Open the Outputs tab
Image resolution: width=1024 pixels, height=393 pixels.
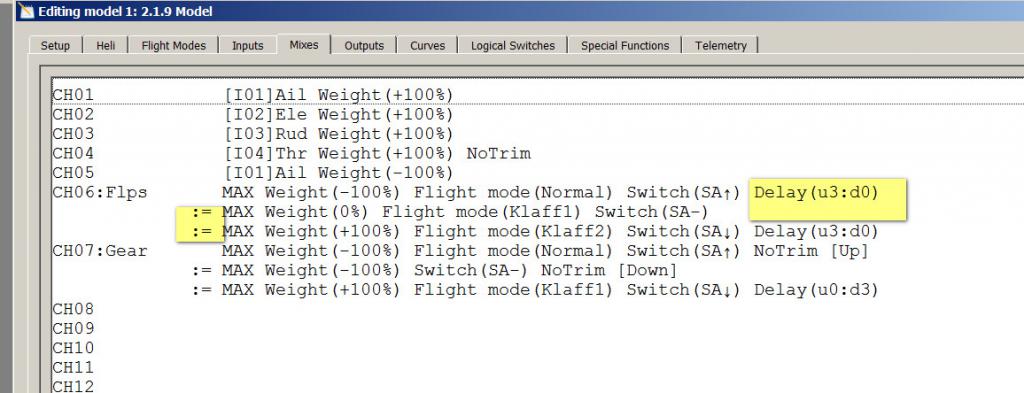[x=364, y=46]
